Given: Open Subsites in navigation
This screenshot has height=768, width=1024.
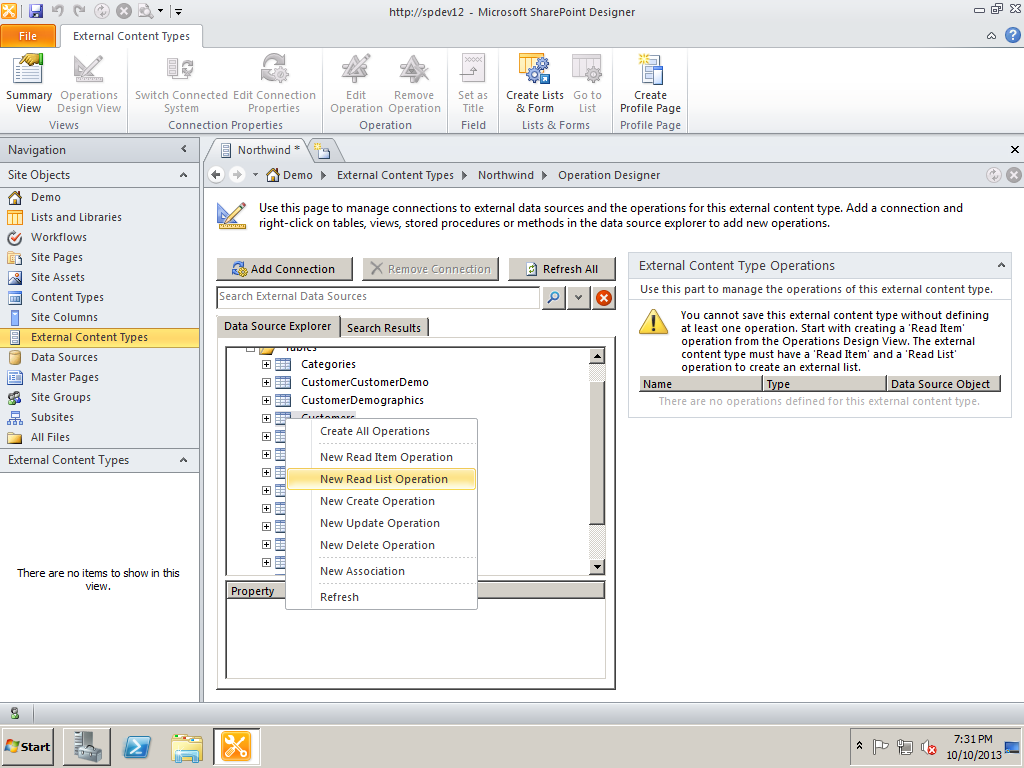Looking at the screenshot, I should (x=52, y=417).
